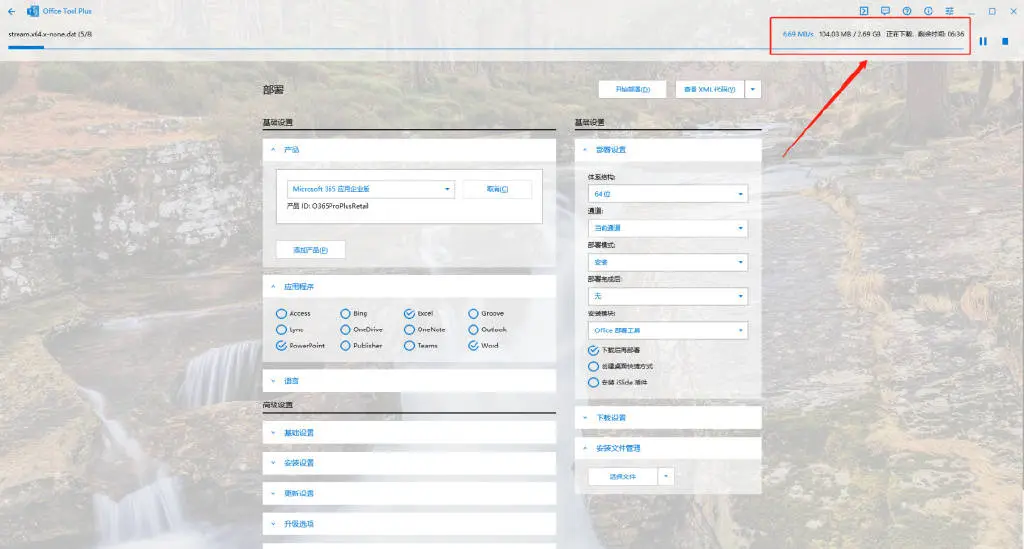Click the 取消(C) button beside product
The height and width of the screenshot is (549, 1024).
tap(497, 189)
